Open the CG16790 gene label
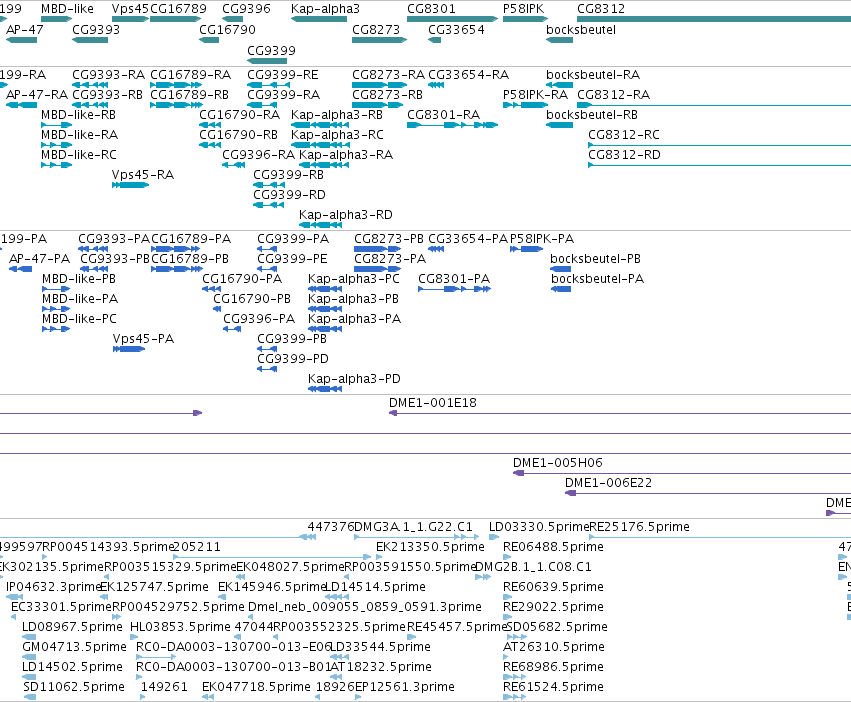The height and width of the screenshot is (702, 851). 227,29
